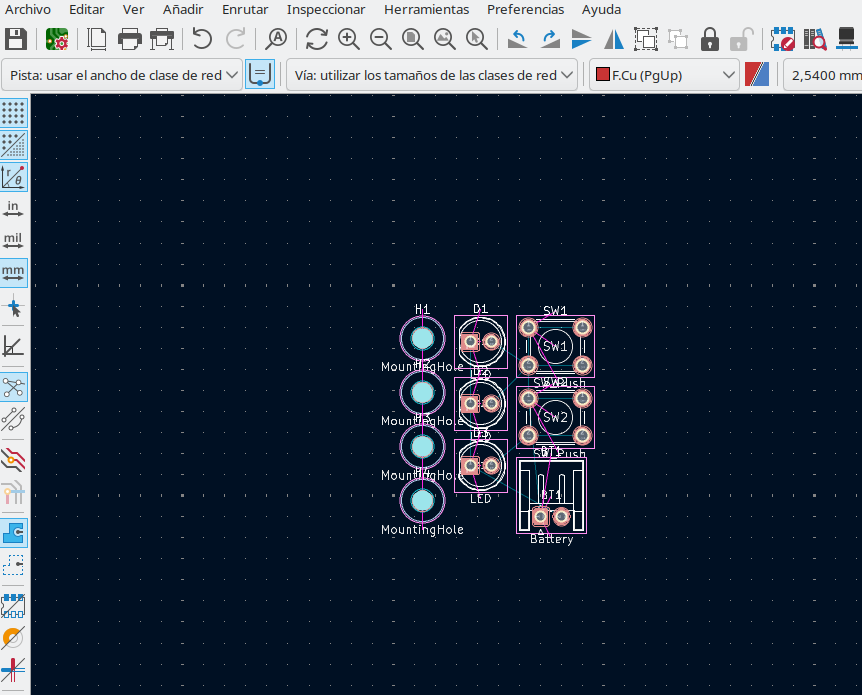This screenshot has height=695, width=862.
Task: Switch units to inches
Action: tap(14, 208)
